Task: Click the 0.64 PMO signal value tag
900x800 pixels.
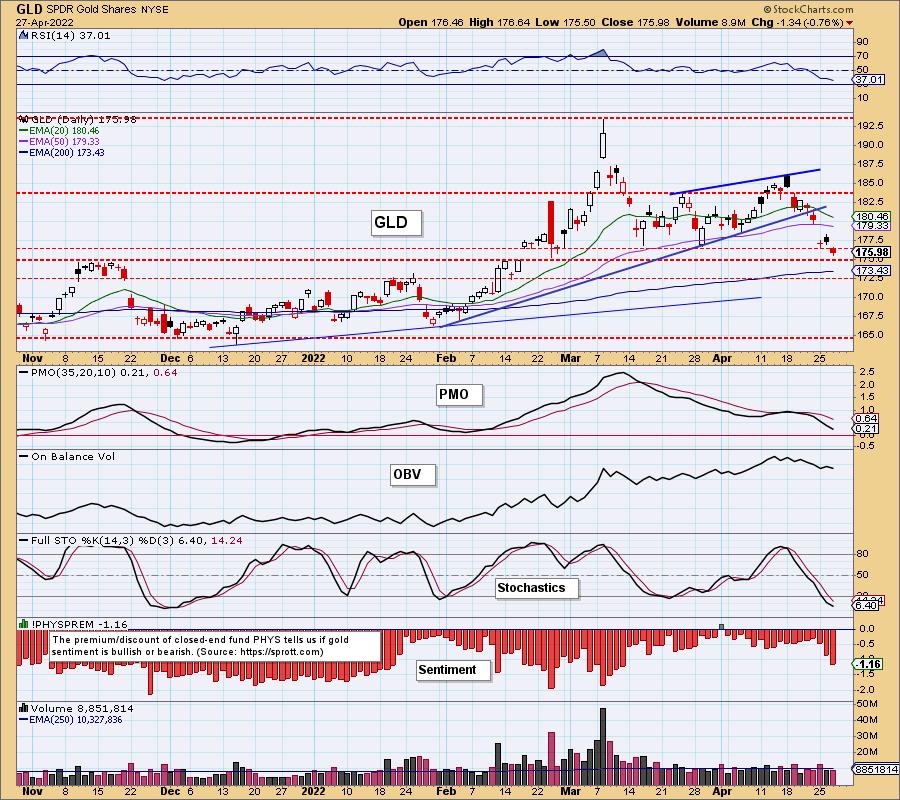Action: [866, 418]
